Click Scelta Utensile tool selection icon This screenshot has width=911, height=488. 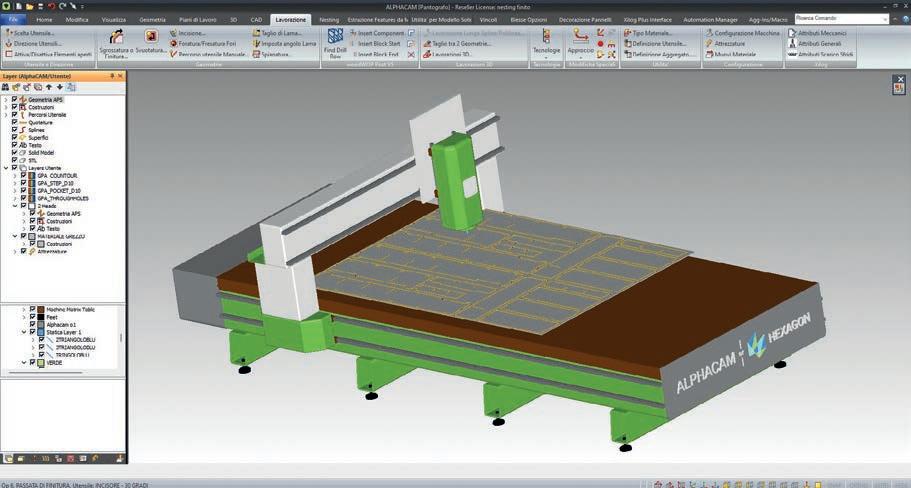pyautogui.click(x=9, y=33)
